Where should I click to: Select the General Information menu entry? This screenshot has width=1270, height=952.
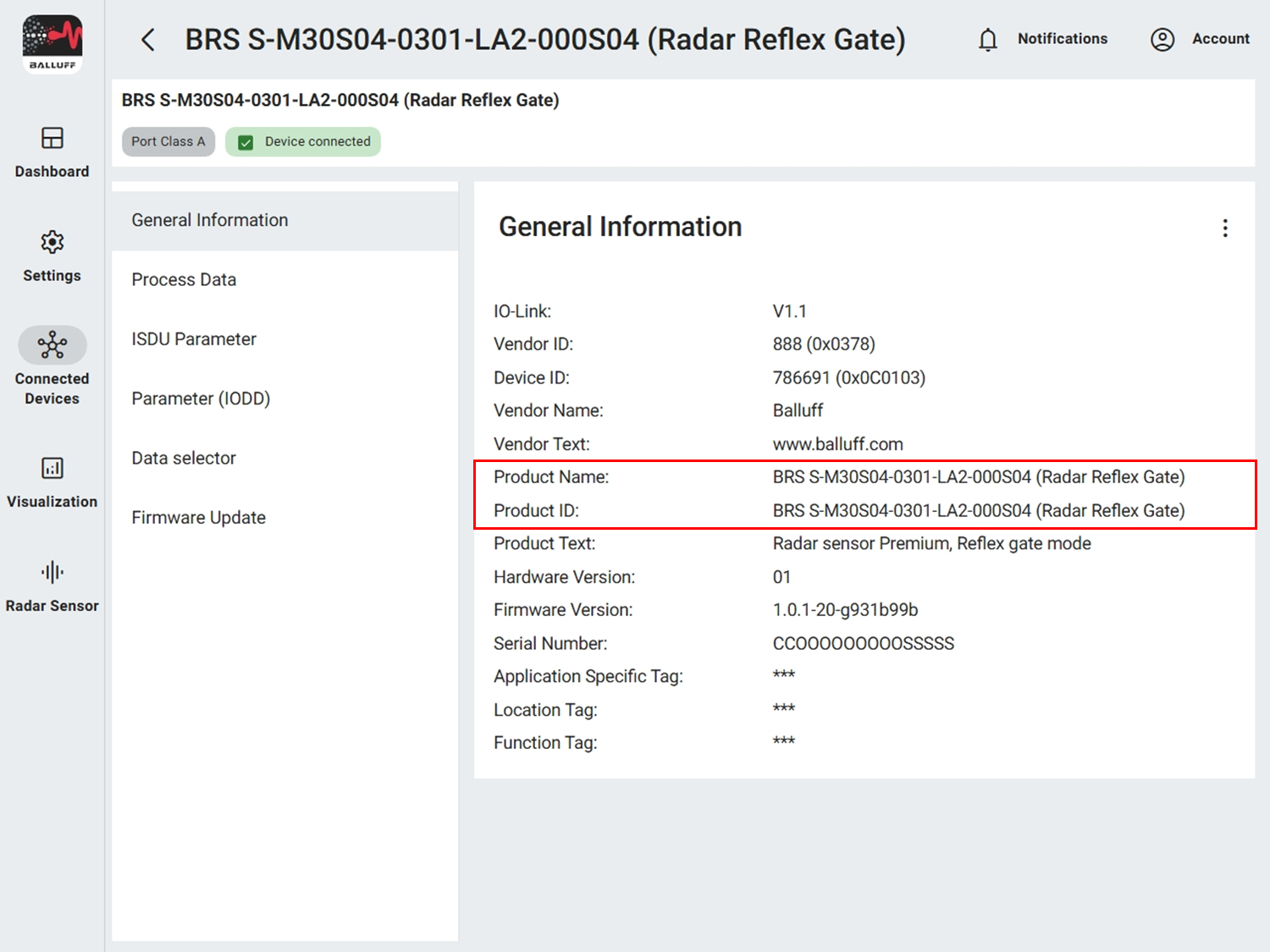[210, 220]
